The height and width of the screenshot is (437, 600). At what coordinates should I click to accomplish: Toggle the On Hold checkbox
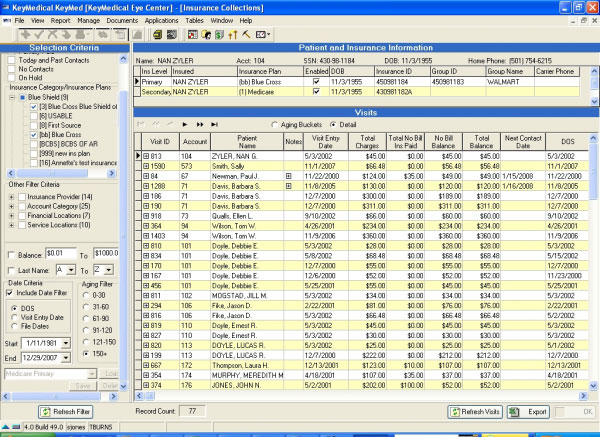coord(11,78)
